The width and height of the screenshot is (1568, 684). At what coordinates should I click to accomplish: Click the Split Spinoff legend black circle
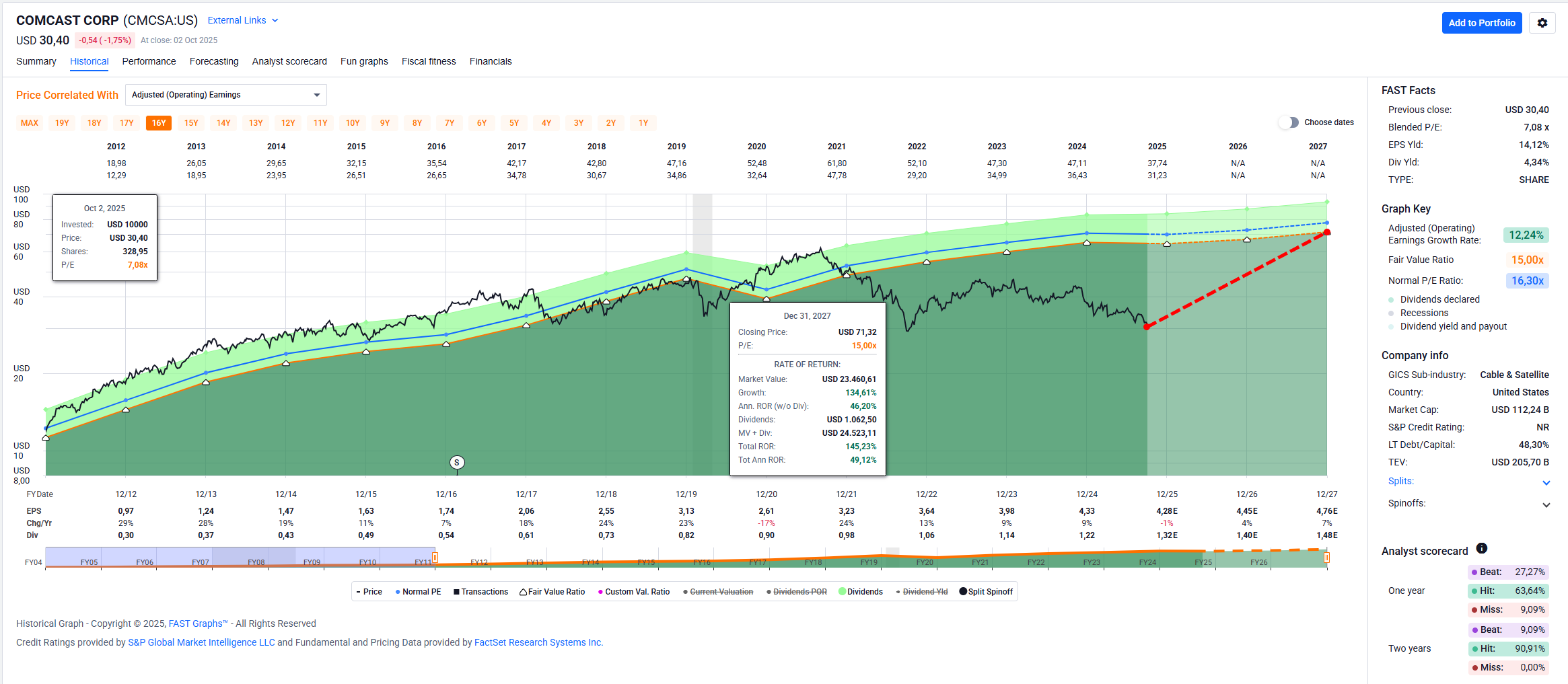[x=962, y=592]
